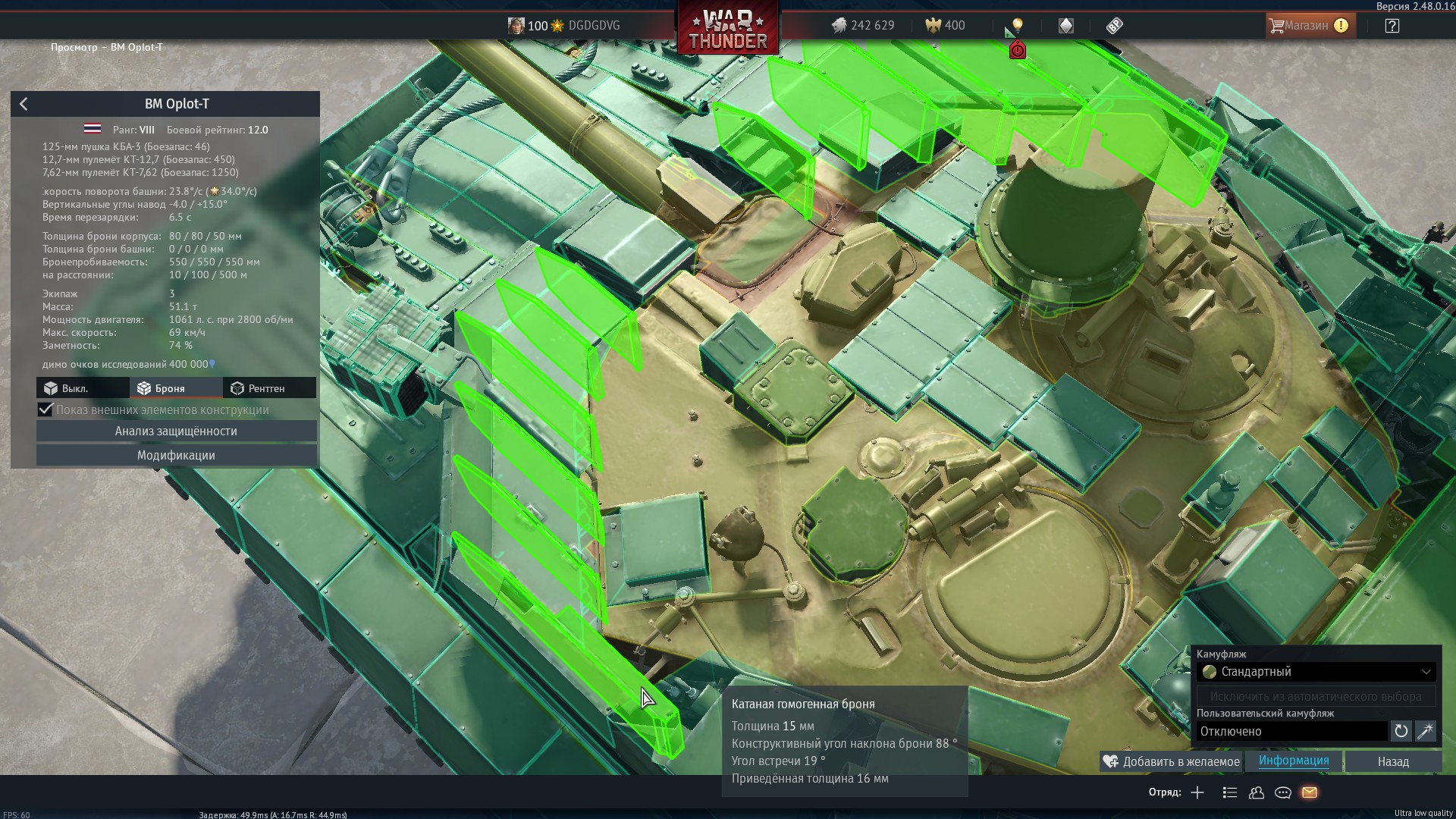Image resolution: width=1456 pixels, height=819 pixels.
Task: Open the Информация link
Action: [1294, 761]
